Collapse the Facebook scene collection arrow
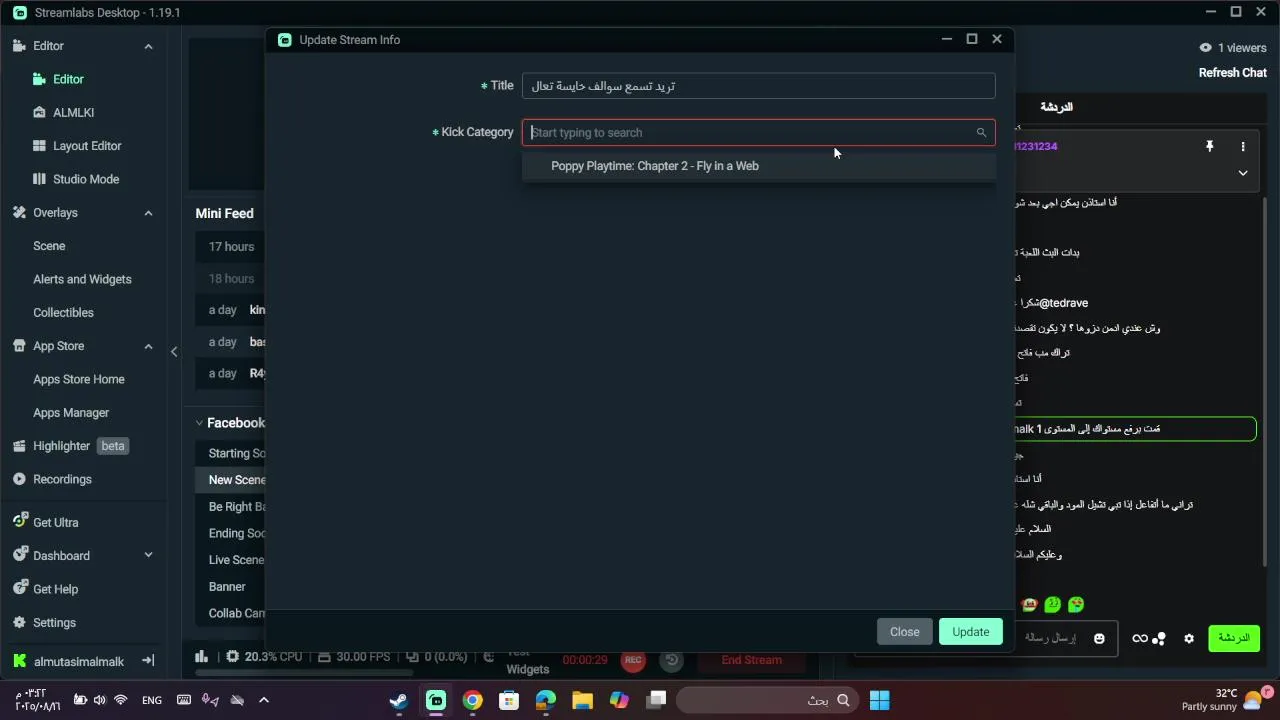The image size is (1280, 720). point(199,423)
